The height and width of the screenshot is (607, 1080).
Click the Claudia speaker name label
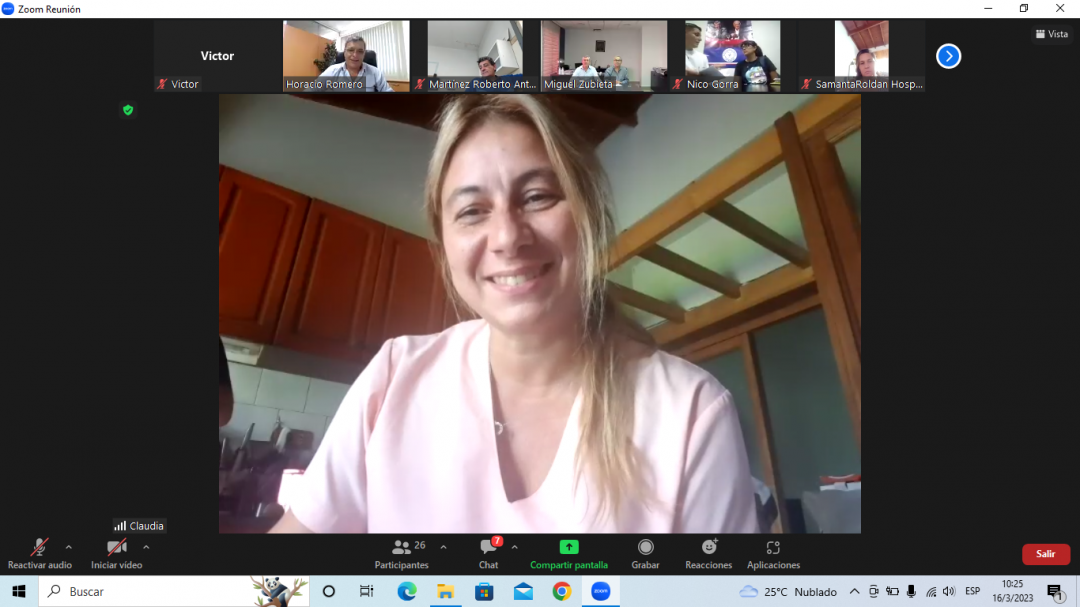[139, 526]
